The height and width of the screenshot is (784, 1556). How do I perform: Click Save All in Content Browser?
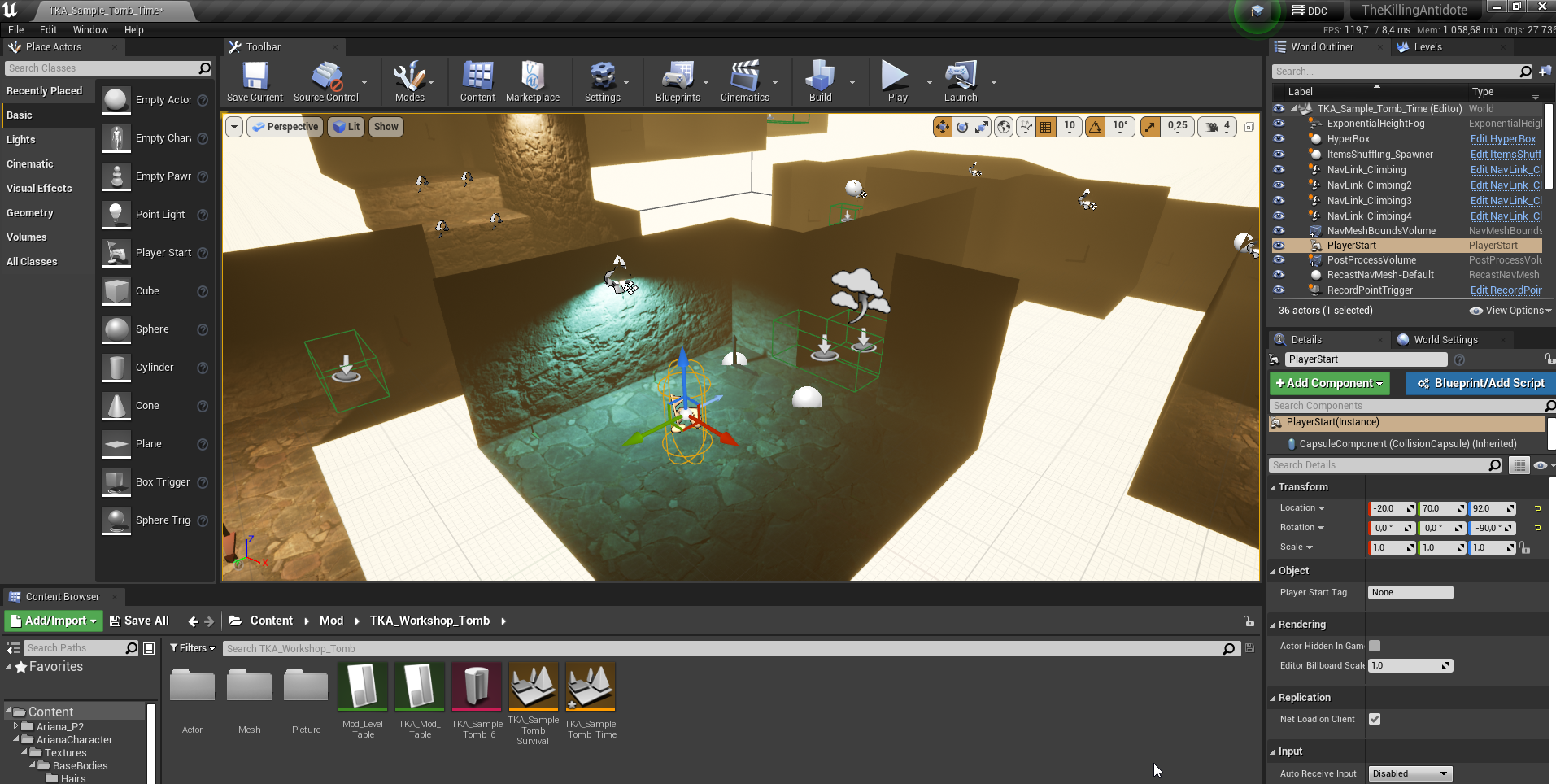[x=139, y=621]
